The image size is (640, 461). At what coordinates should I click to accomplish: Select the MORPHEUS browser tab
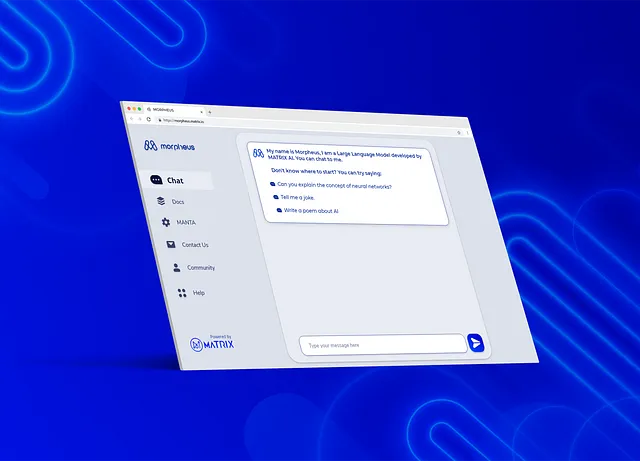[173, 110]
